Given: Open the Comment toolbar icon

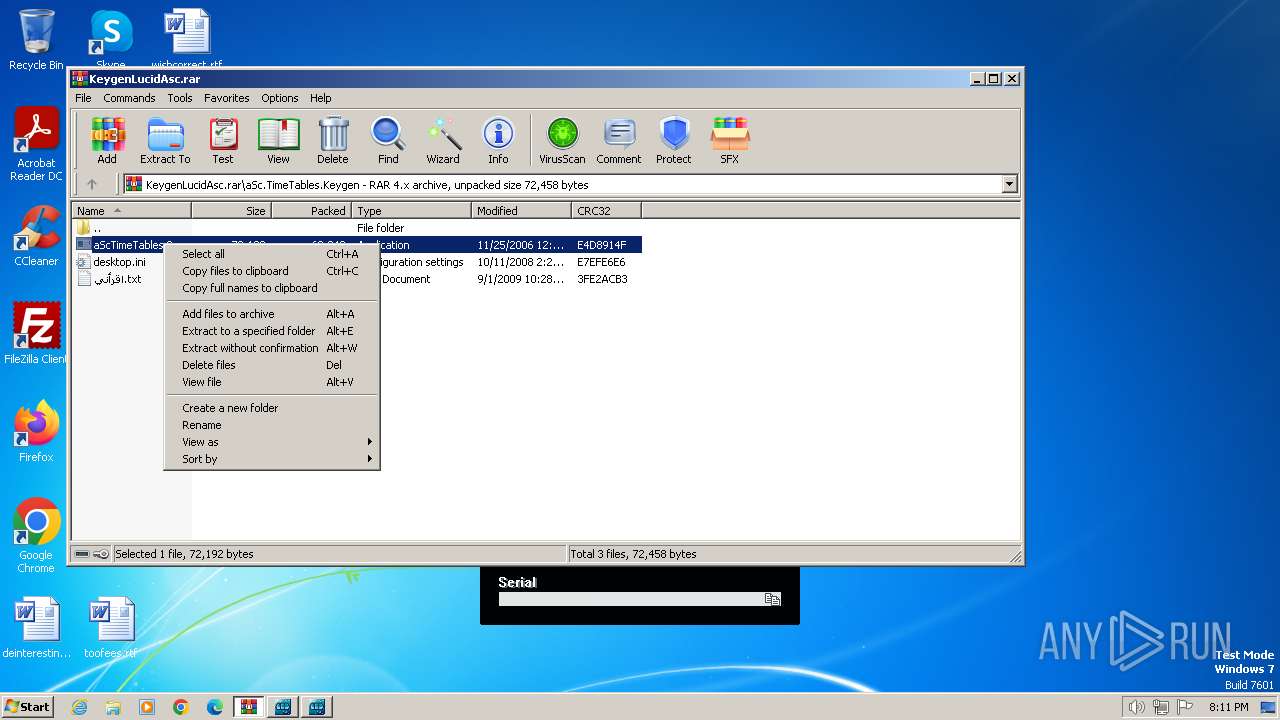Looking at the screenshot, I should click(618, 141).
